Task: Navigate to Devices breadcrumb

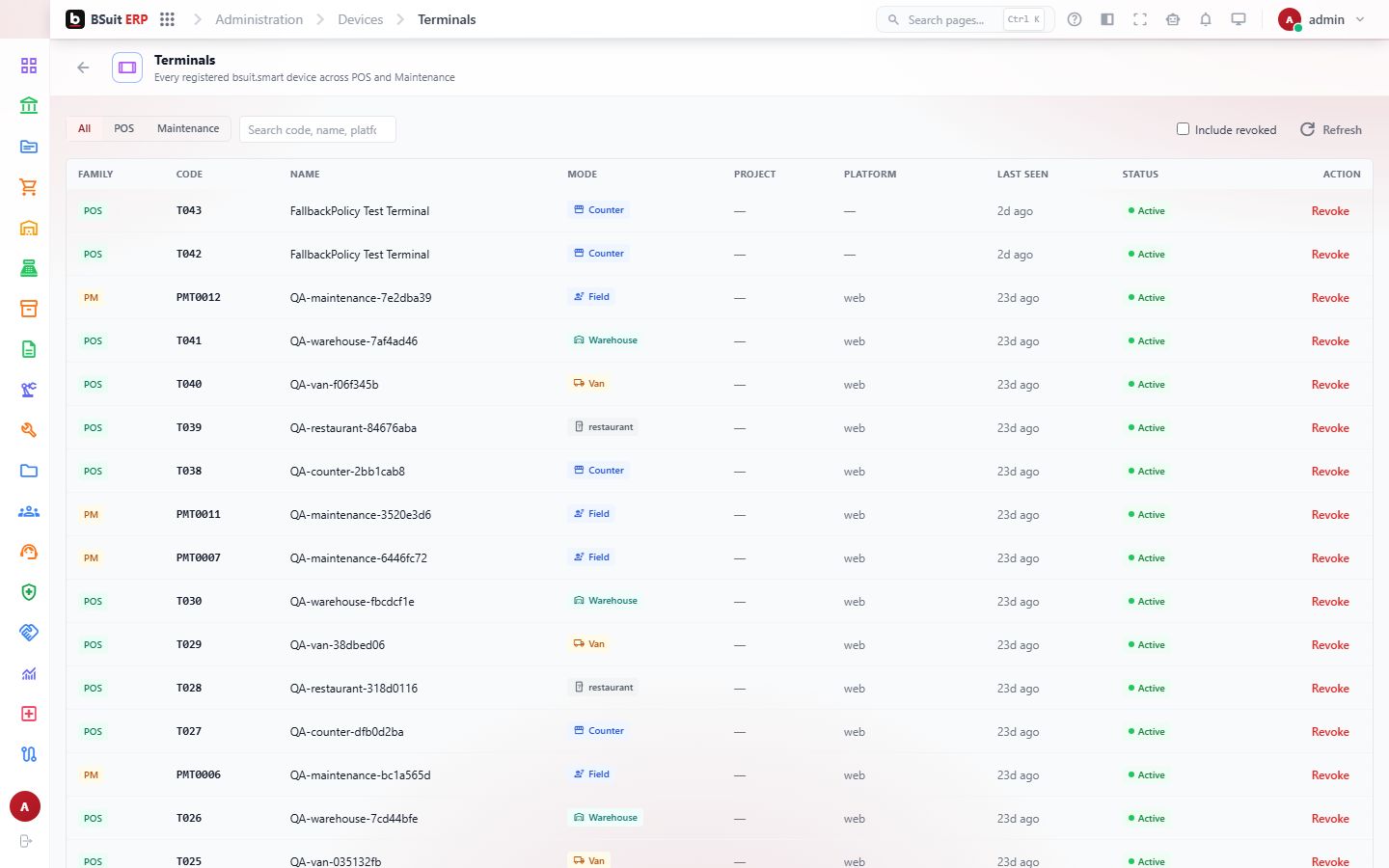Action: pos(361,19)
